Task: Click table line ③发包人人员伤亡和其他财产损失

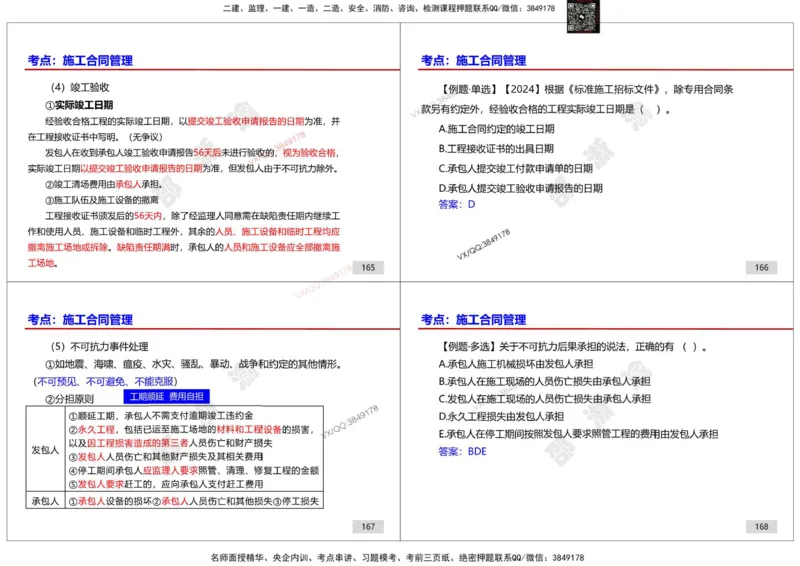Action: click(x=166, y=456)
